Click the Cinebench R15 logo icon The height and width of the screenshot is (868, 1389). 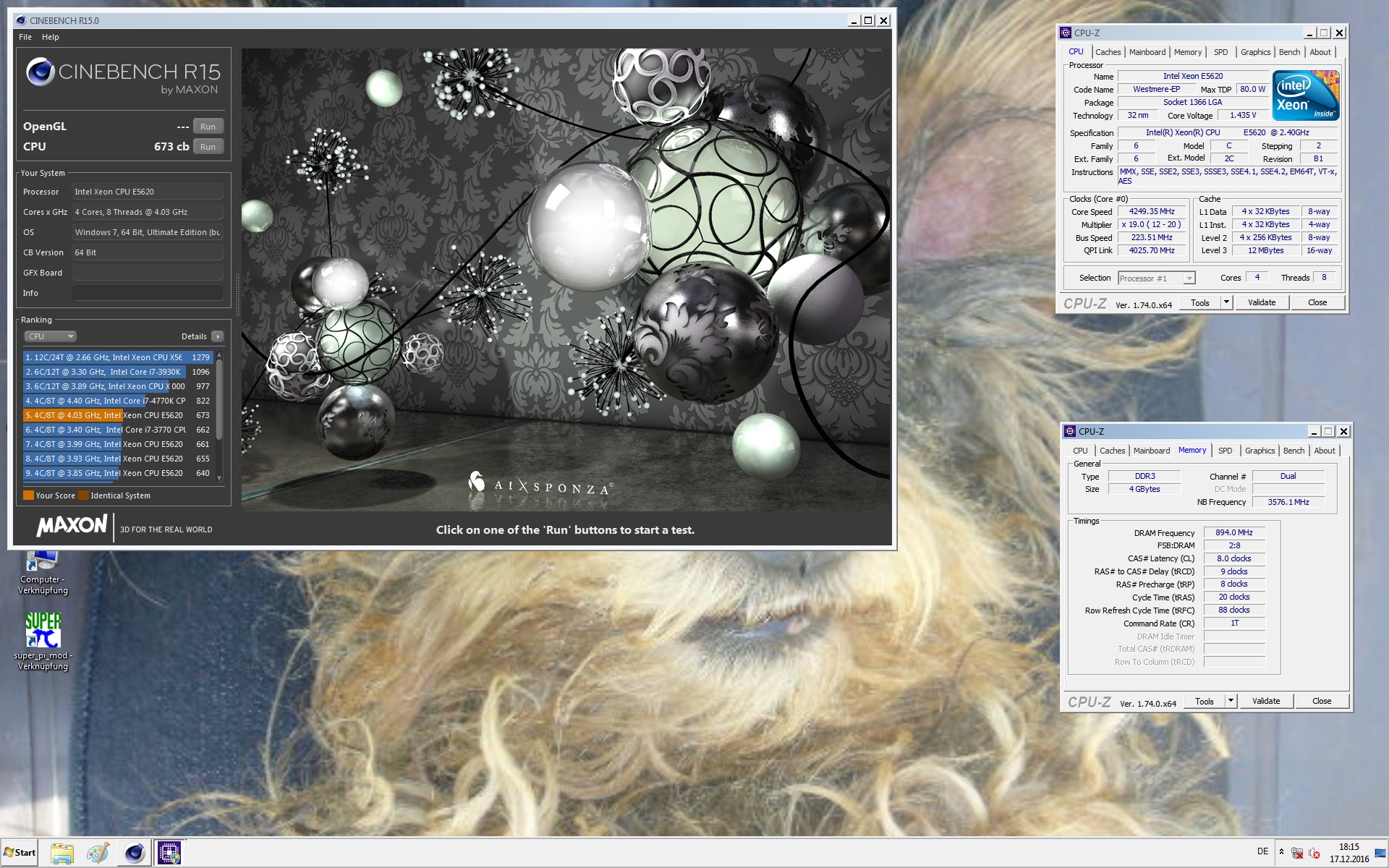[40, 72]
